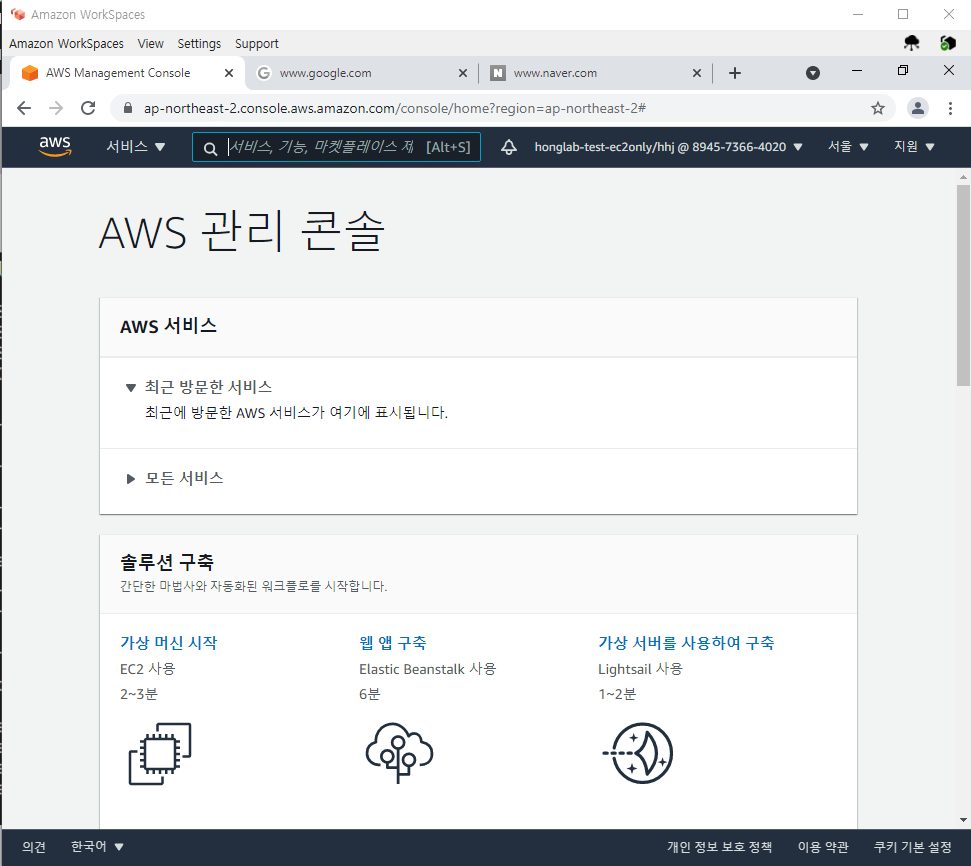The height and width of the screenshot is (866, 971).
Task: Click the EC2 사용 description text
Action: [x=147, y=669]
